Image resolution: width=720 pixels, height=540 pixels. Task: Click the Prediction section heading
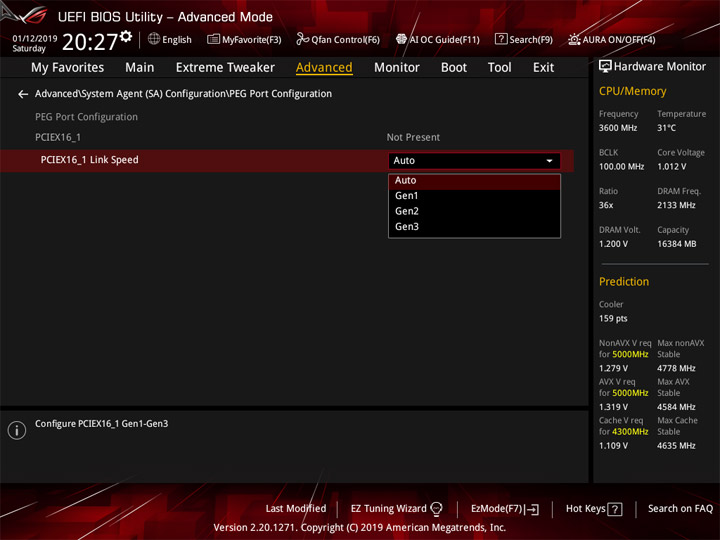(624, 282)
